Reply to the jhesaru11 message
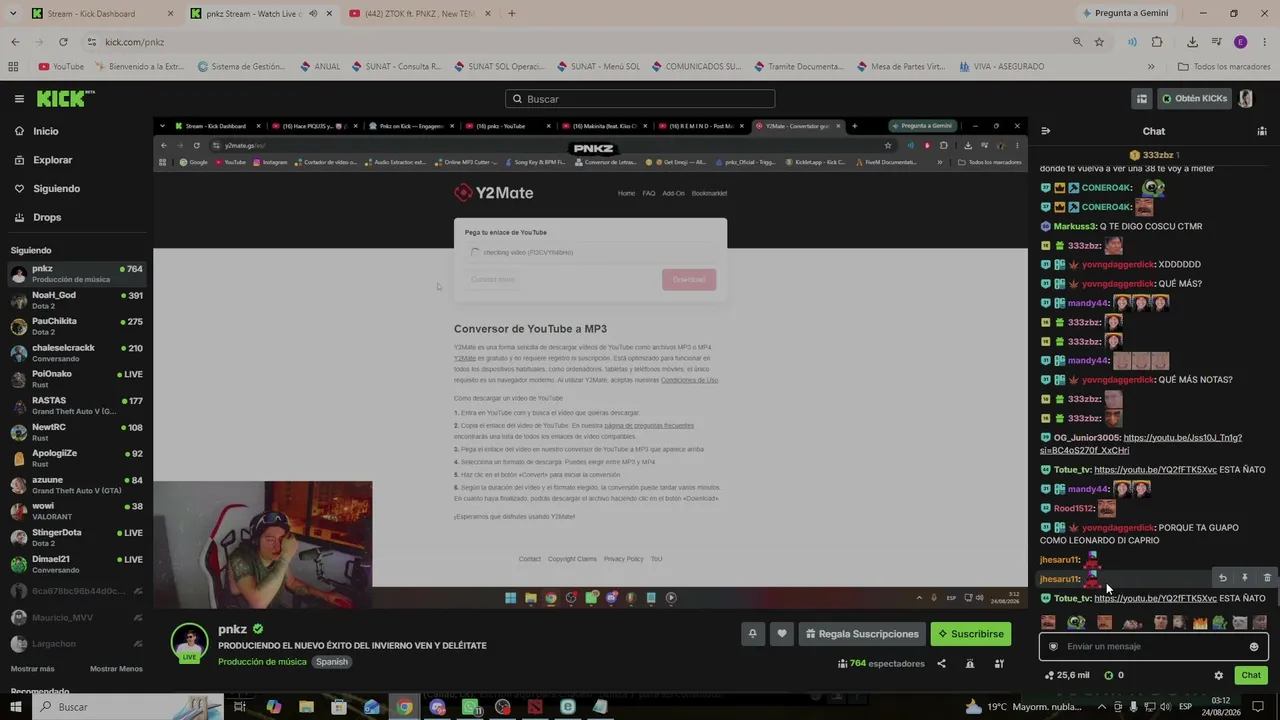The image size is (1280, 720). pos(1222,578)
